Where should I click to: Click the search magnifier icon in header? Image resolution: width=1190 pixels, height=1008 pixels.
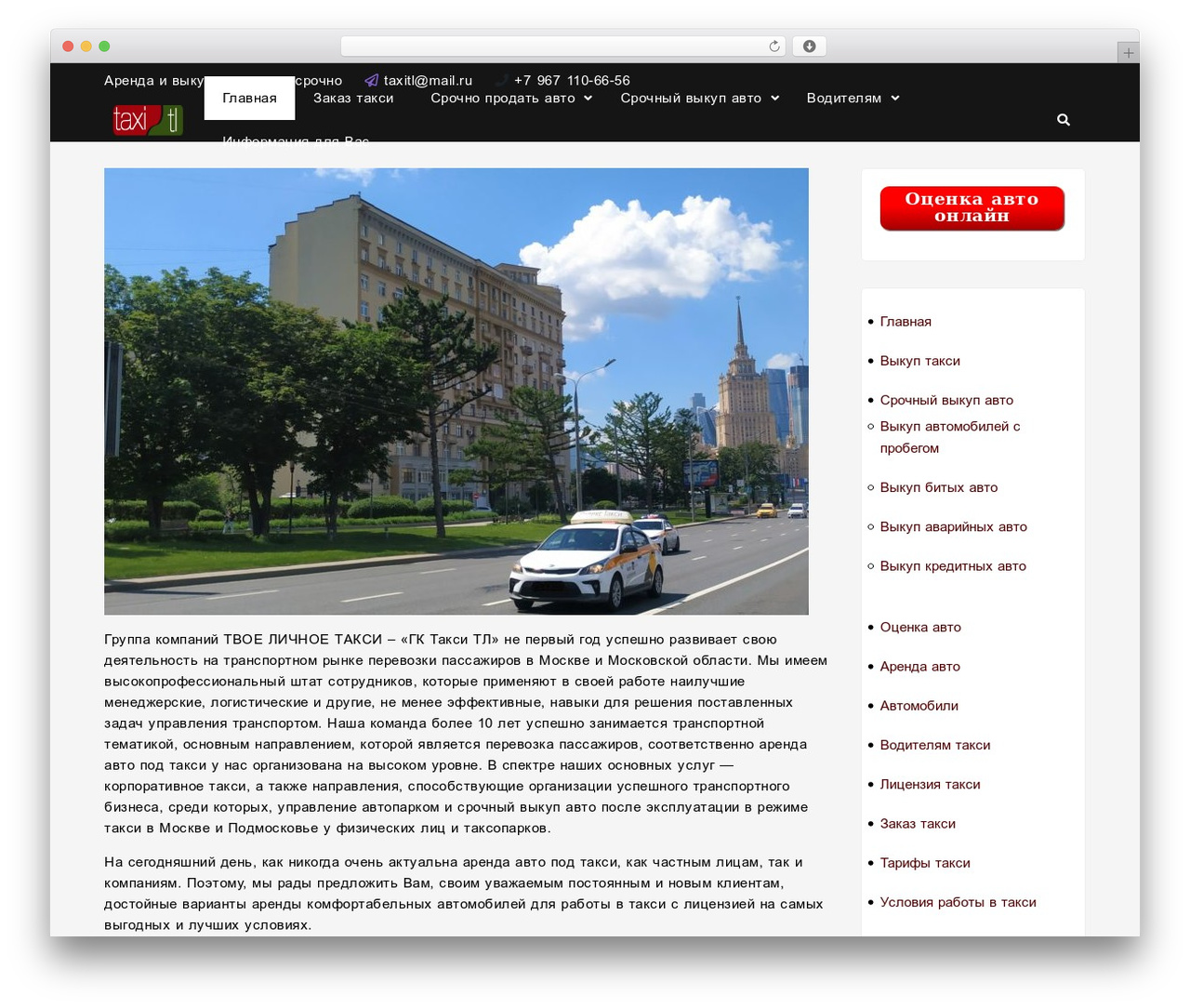[1064, 120]
